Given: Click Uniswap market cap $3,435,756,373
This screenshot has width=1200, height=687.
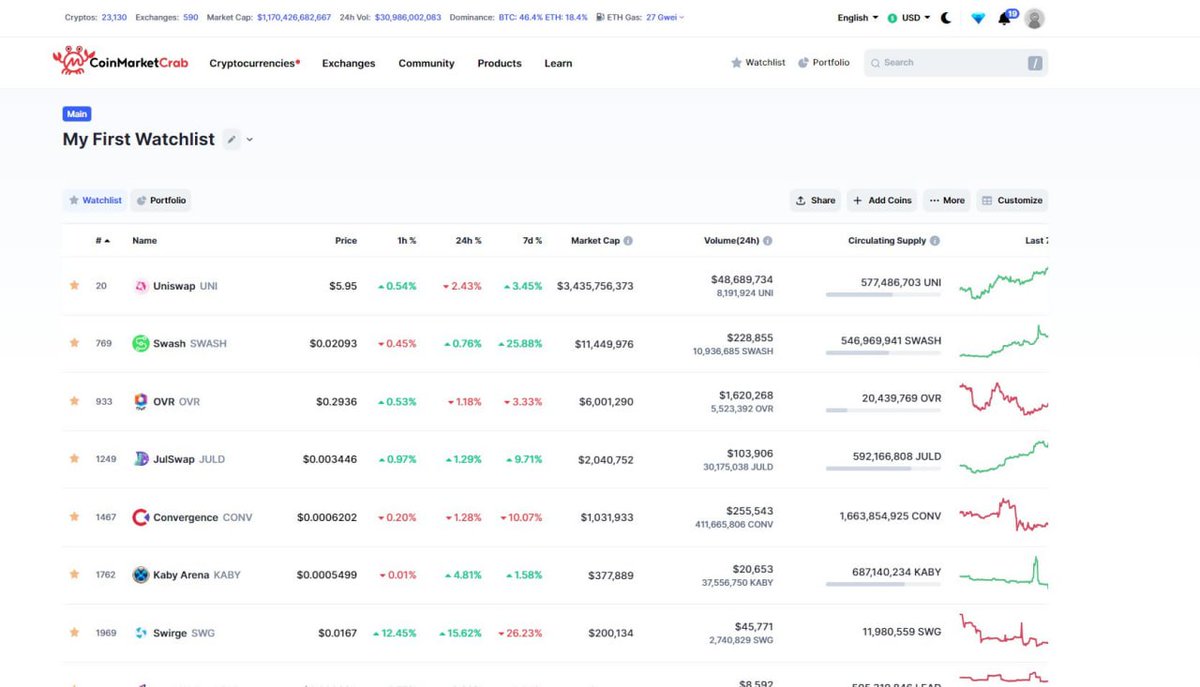Looking at the screenshot, I should coord(595,286).
